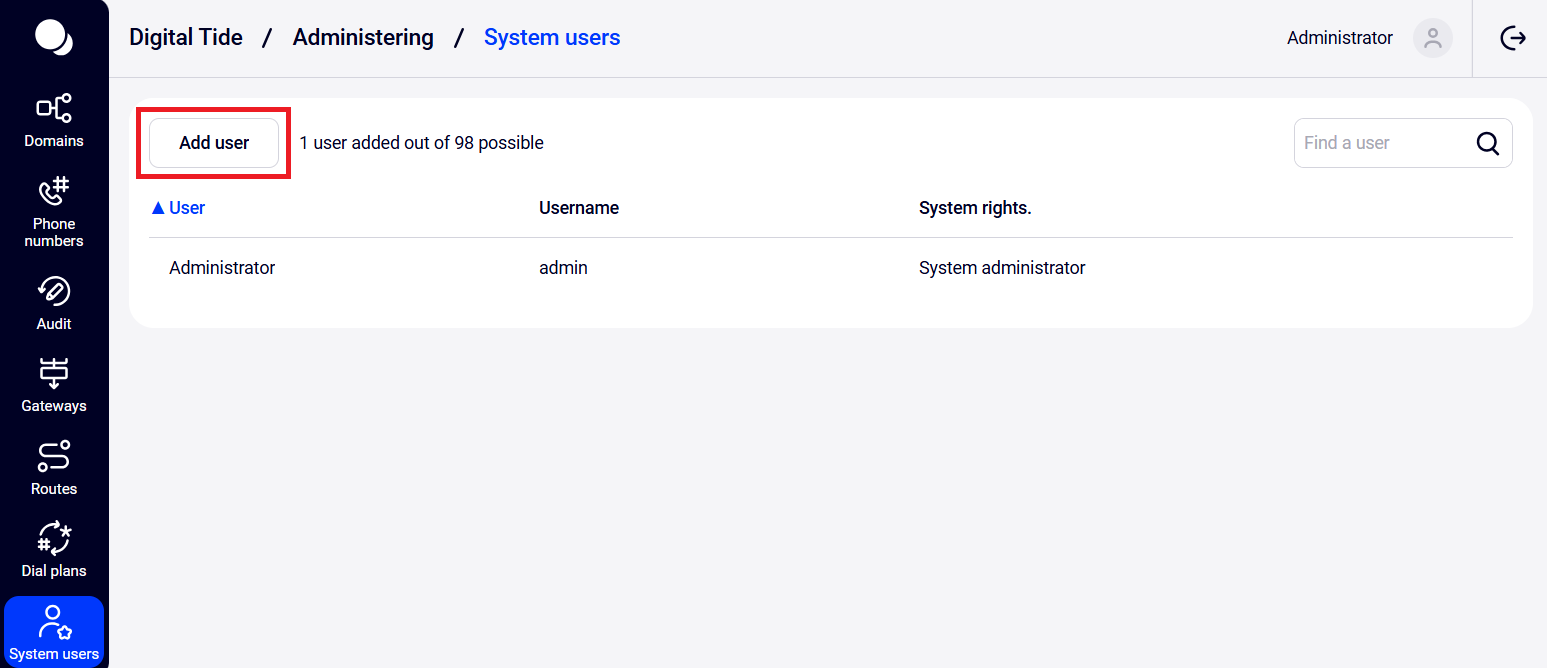The image size is (1547, 668).
Task: Open the Gateways section icon
Action: pyautogui.click(x=54, y=373)
